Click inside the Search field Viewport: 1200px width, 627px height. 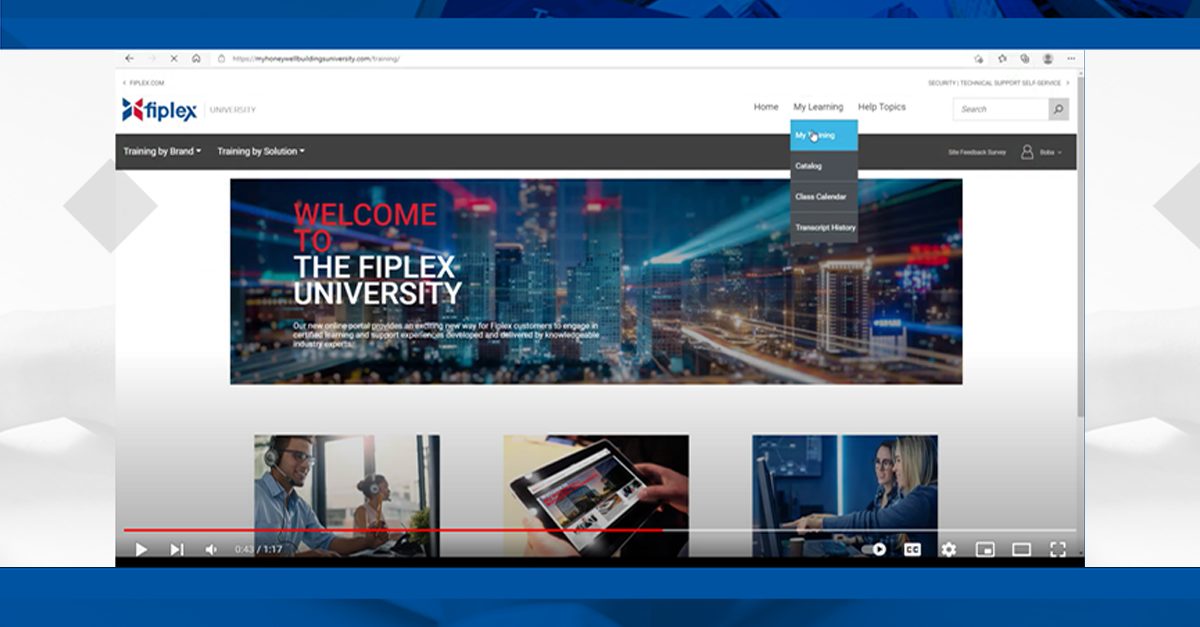(x=1001, y=109)
